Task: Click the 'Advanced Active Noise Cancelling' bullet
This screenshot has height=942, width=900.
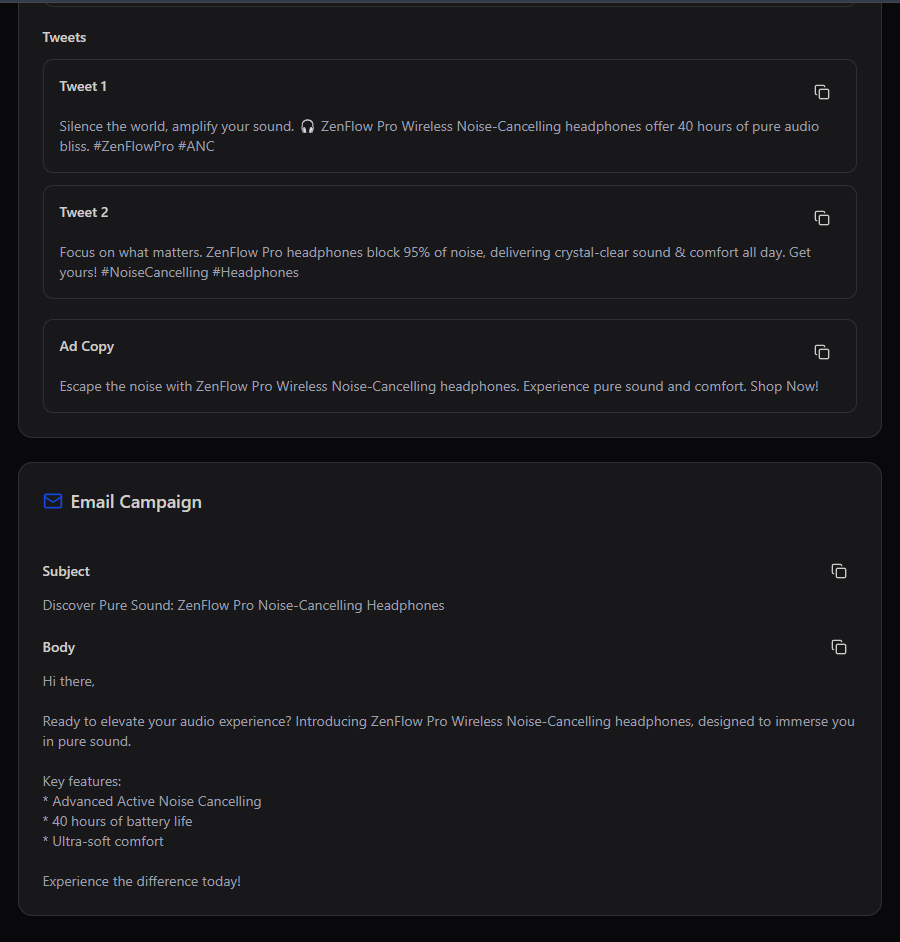Action: tap(152, 801)
